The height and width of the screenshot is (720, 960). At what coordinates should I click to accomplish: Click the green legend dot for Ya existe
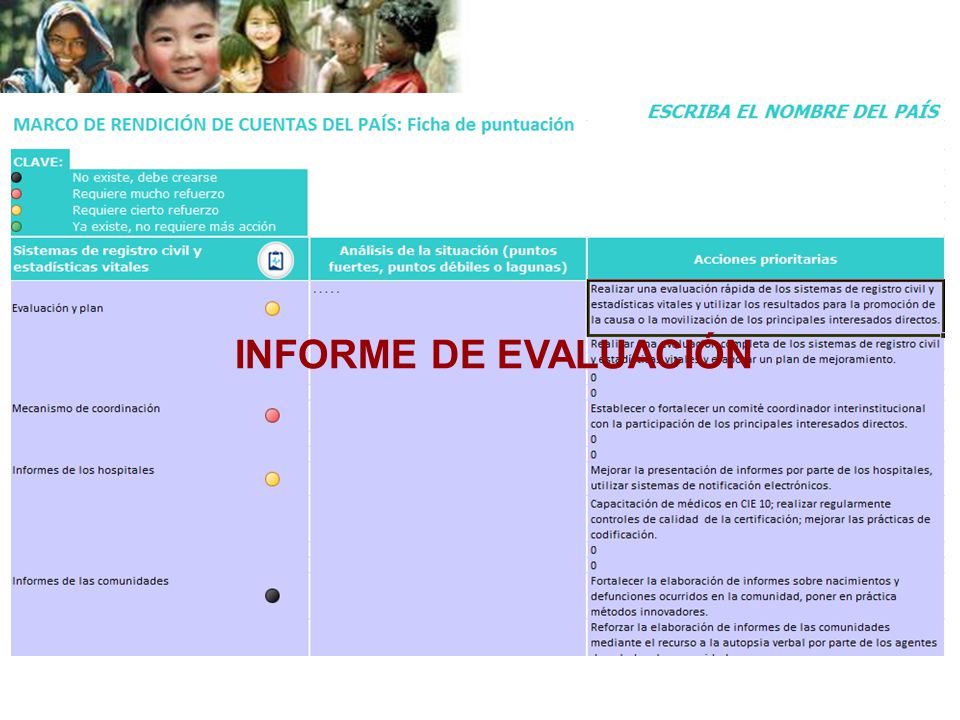click(x=17, y=227)
